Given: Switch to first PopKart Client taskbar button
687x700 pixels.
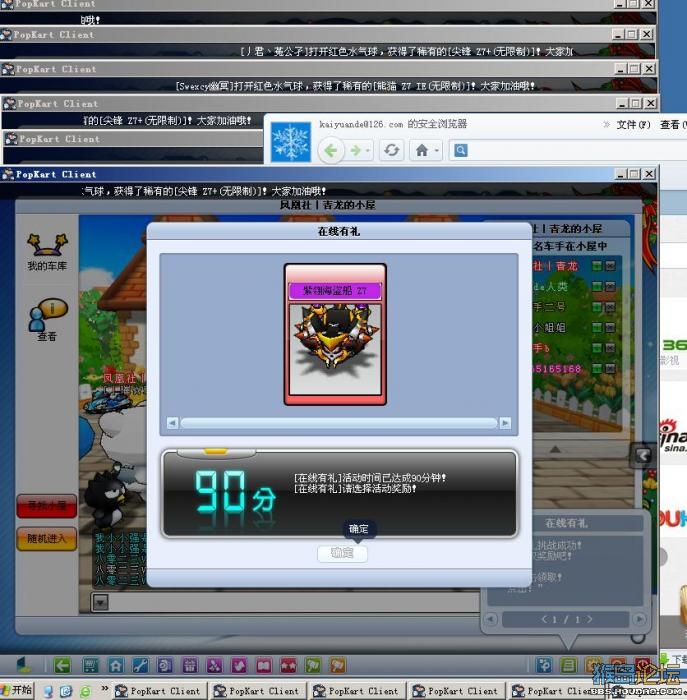Looking at the screenshot, I should point(159,691).
